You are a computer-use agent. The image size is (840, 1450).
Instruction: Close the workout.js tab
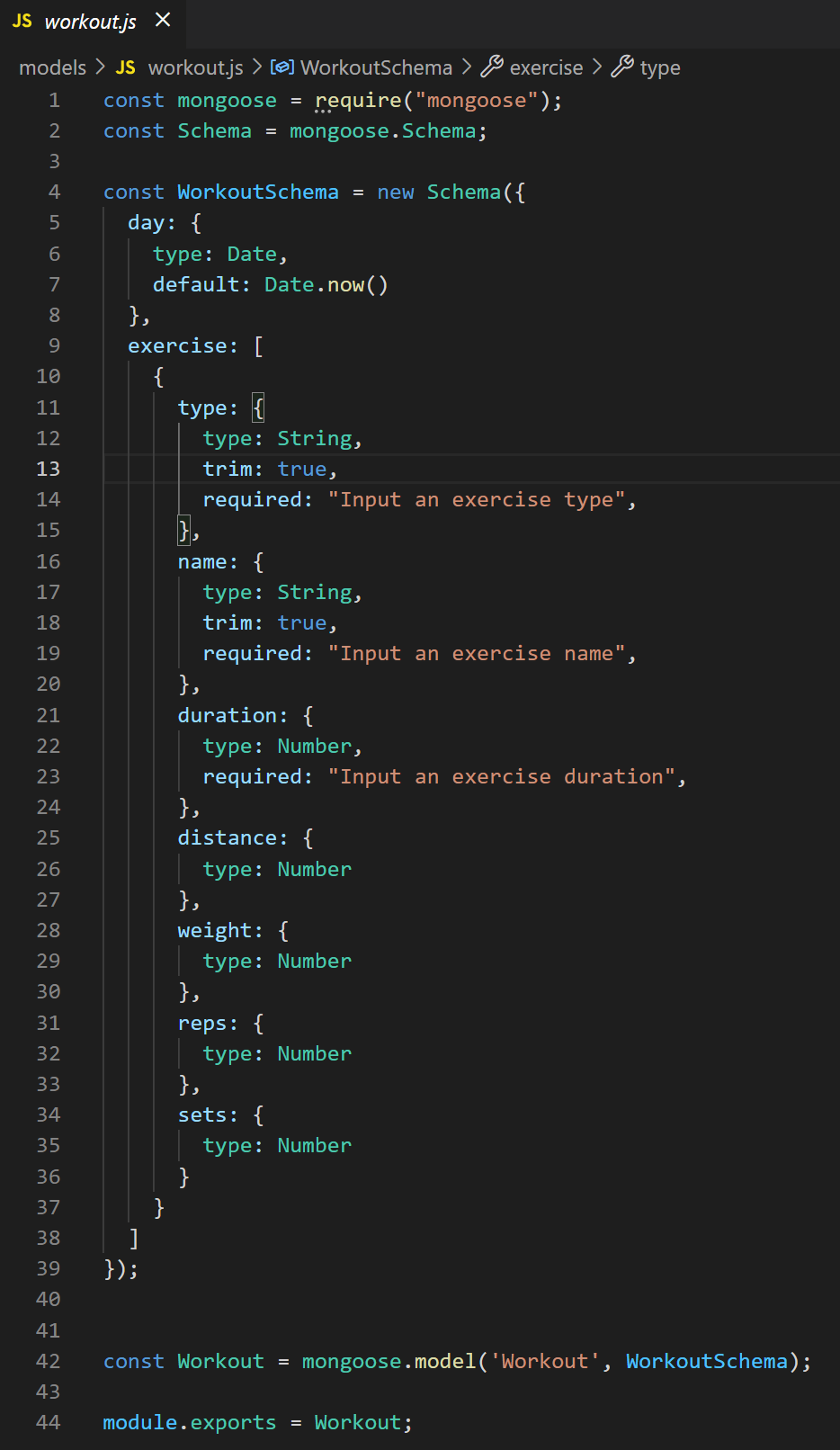[163, 20]
